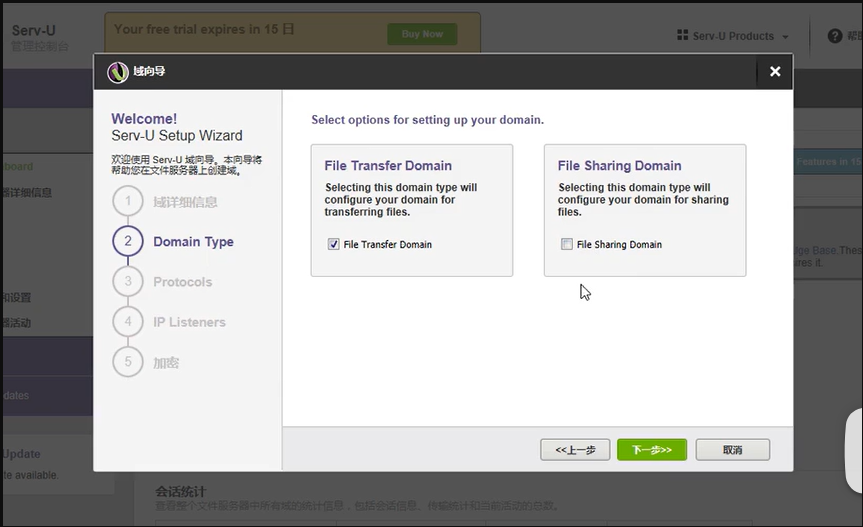The height and width of the screenshot is (527, 863).
Task: Click the Welcome! heading in wizard sidebar
Action: [144, 119]
